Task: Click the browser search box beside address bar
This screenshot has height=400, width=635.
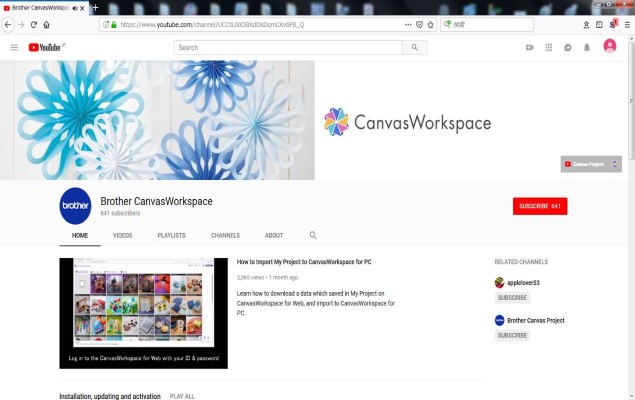Action: pyautogui.click(x=487, y=25)
